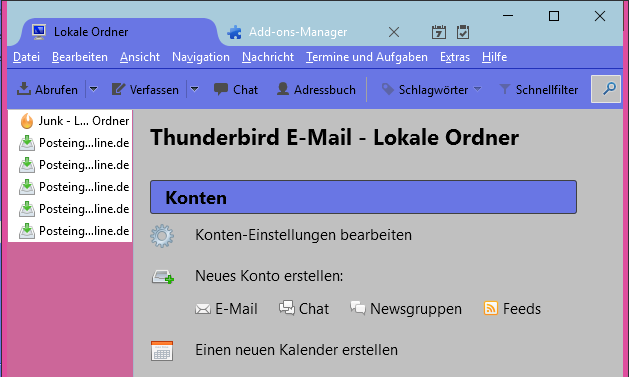Click the search magnifier icon
Image resolution: width=630 pixels, height=377 pixels.
(609, 89)
